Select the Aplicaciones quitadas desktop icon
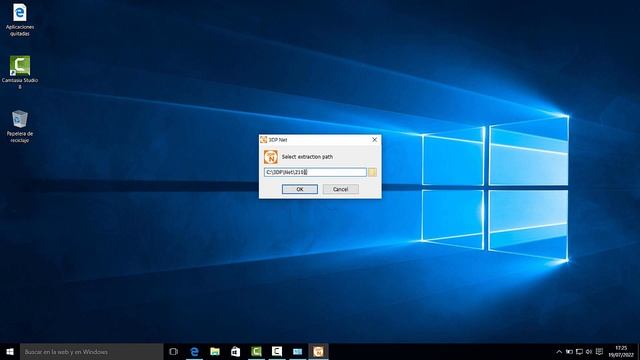The height and width of the screenshot is (360, 640). [20, 20]
